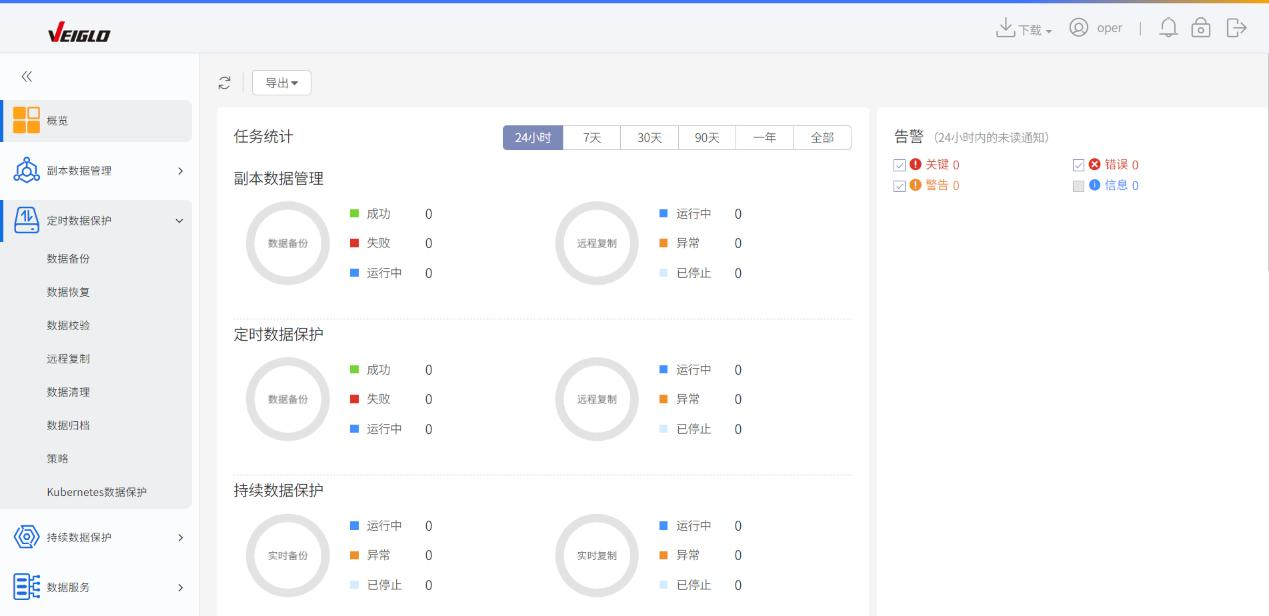Image resolution: width=1269 pixels, height=616 pixels.
Task: Switch to the 7天 statistics tab
Action: (591, 137)
